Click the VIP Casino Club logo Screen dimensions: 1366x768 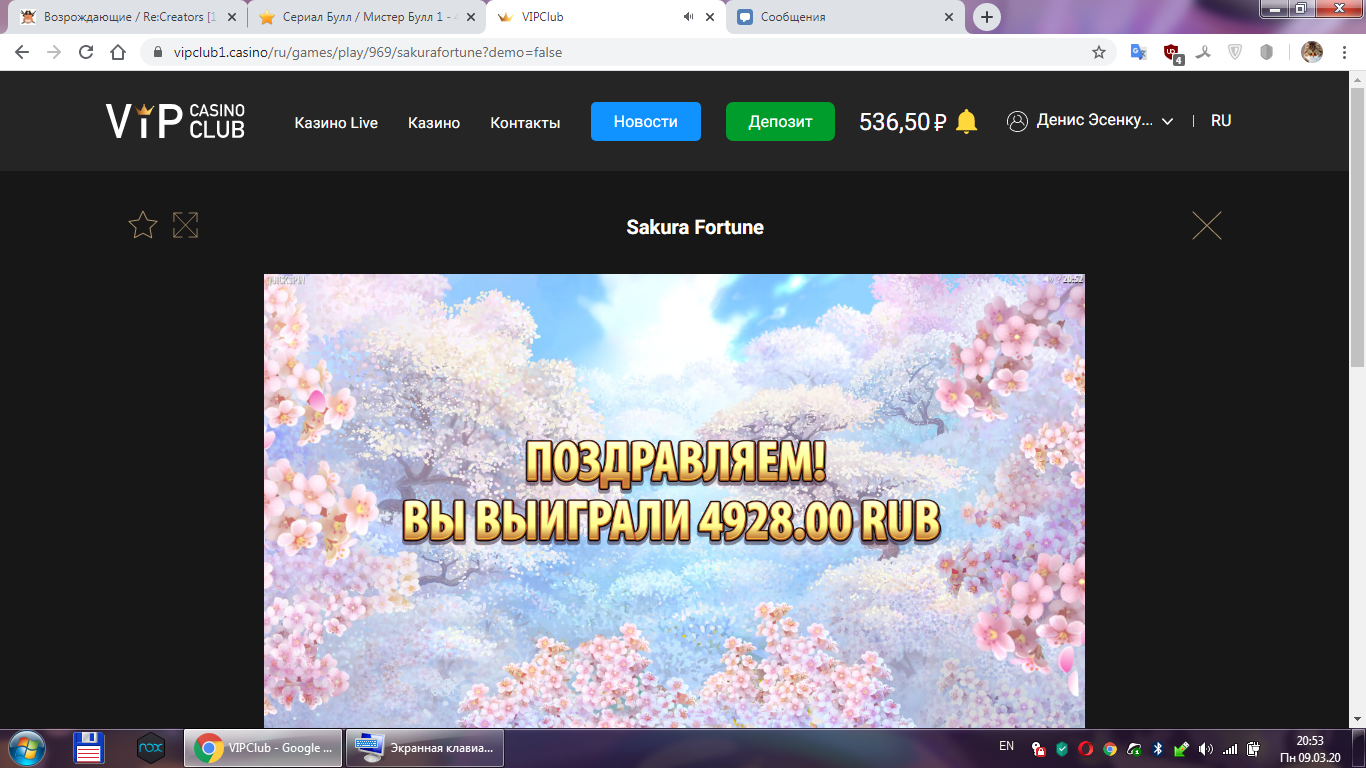pyautogui.click(x=176, y=121)
